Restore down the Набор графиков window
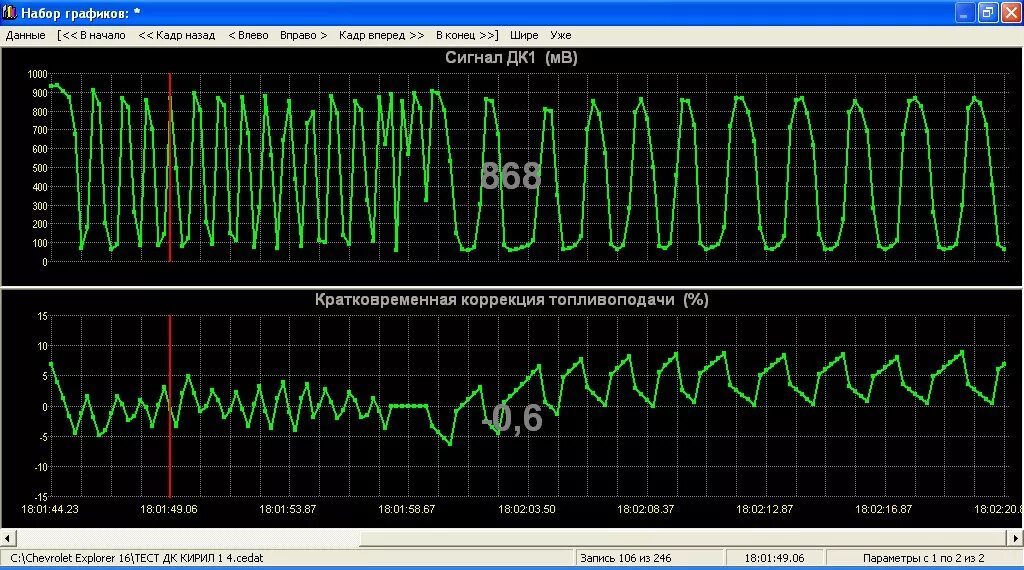 [987, 13]
